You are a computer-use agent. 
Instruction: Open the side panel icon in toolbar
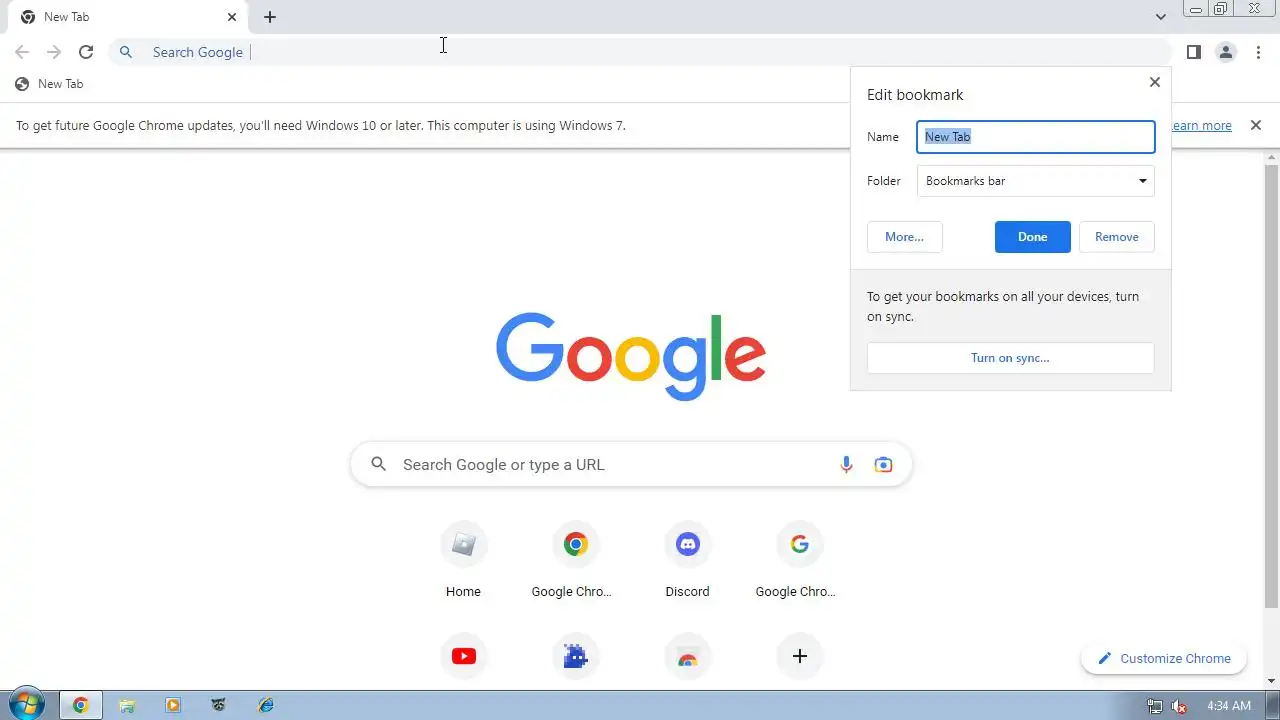tap(1193, 52)
